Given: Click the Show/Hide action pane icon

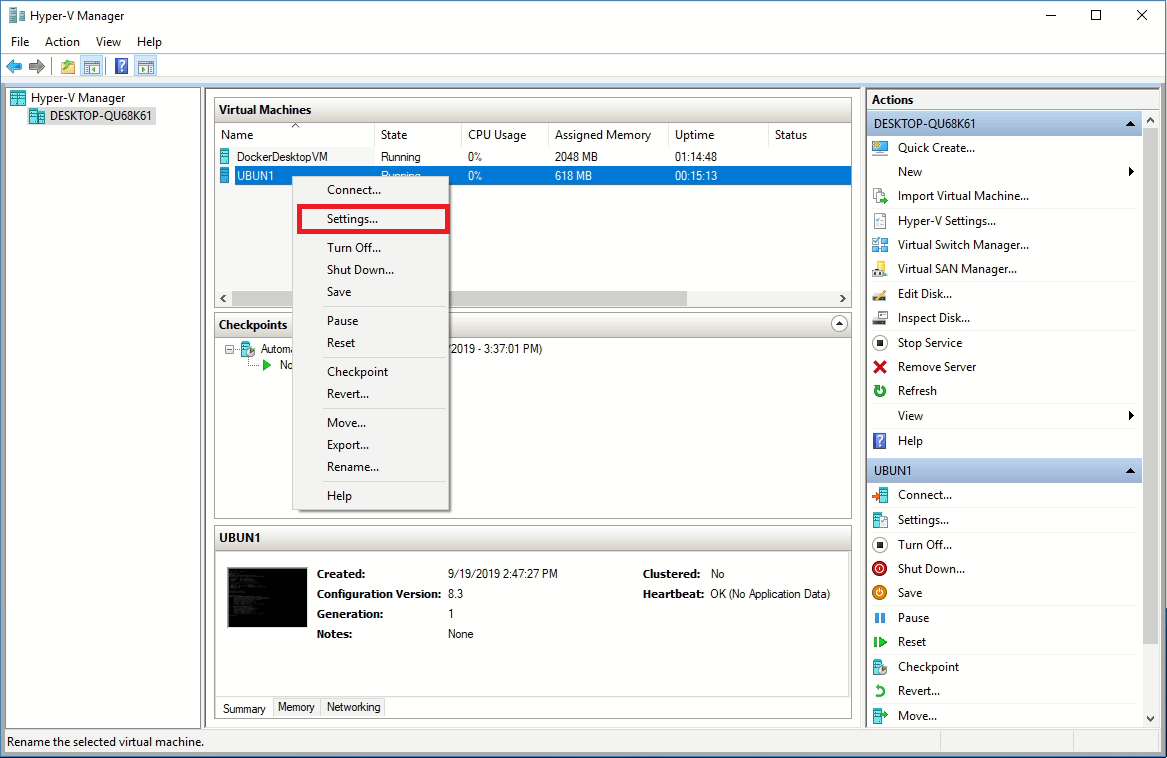Looking at the screenshot, I should click(x=146, y=67).
